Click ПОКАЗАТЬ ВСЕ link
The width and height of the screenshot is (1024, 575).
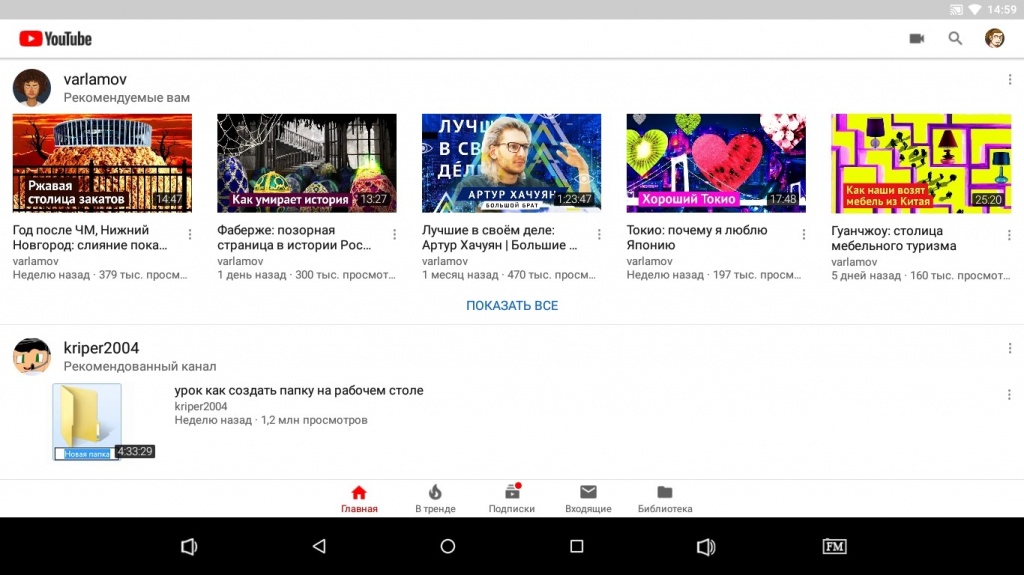pyautogui.click(x=512, y=306)
